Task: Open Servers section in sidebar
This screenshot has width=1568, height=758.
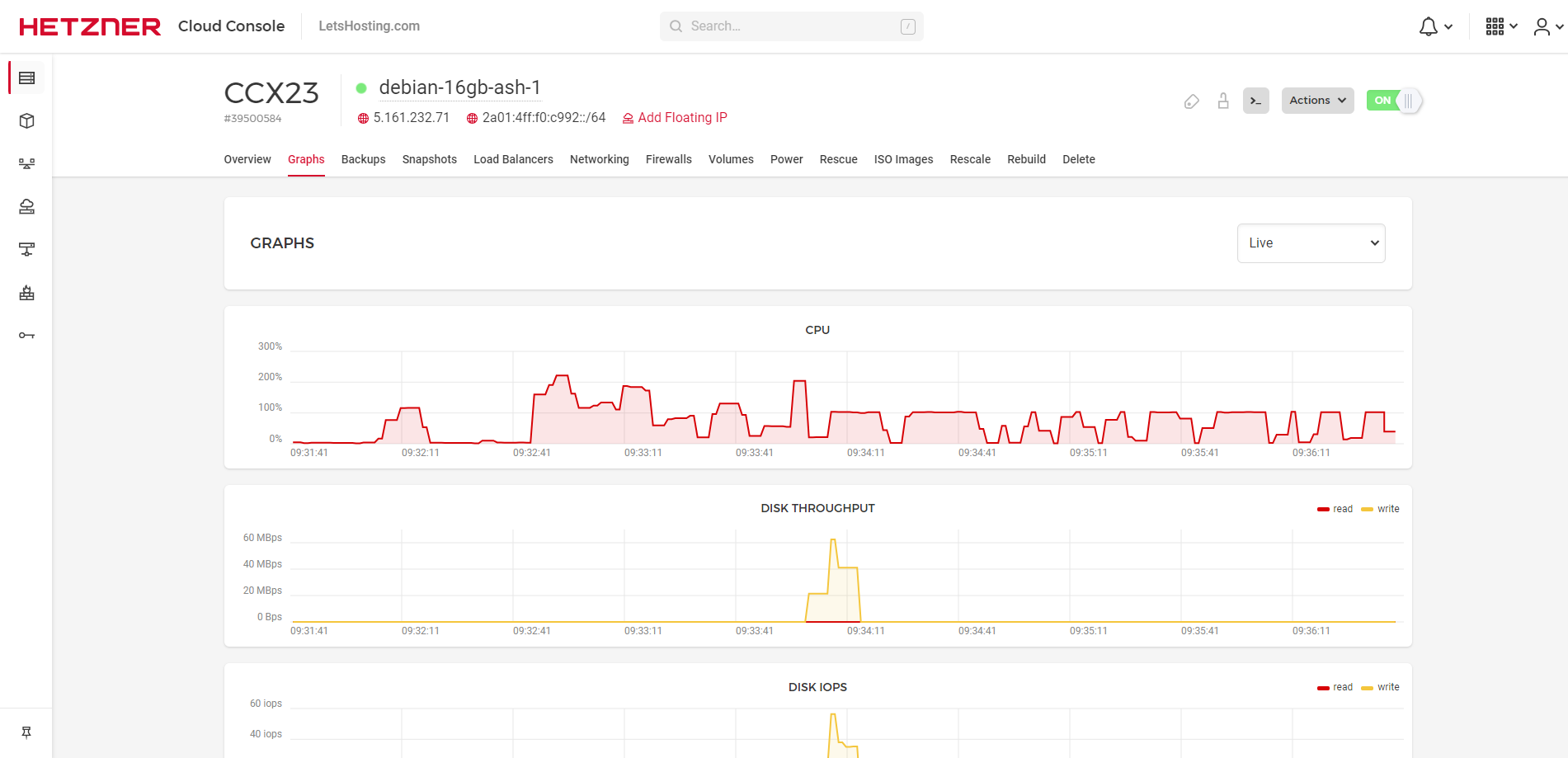Action: [26, 78]
